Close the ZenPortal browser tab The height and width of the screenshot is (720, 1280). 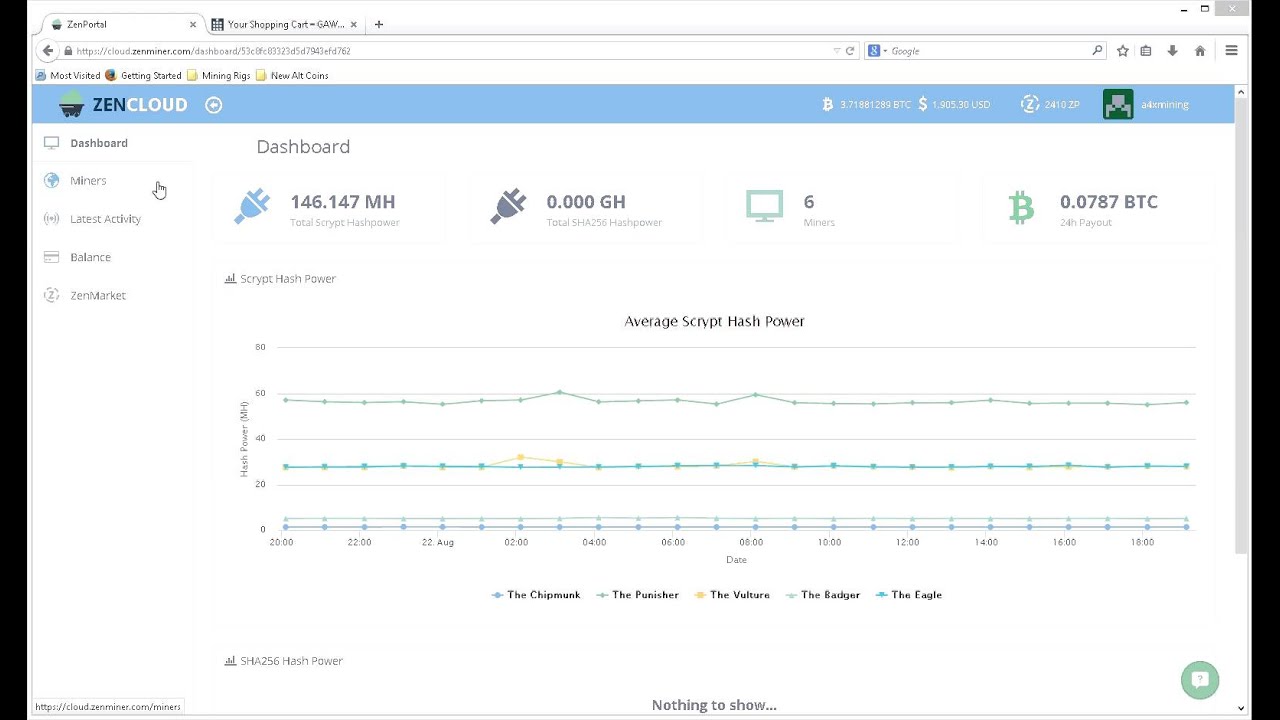pos(193,24)
